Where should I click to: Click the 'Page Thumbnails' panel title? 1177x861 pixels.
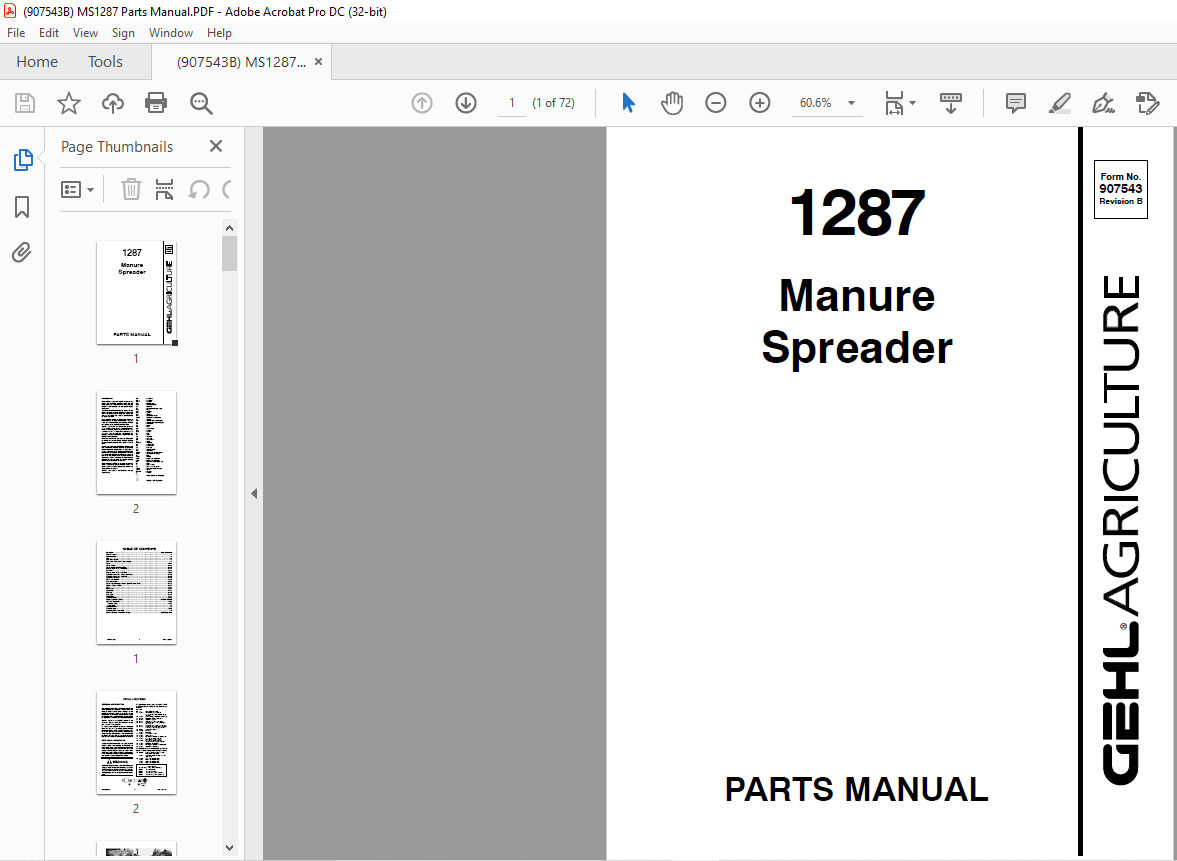click(x=117, y=147)
